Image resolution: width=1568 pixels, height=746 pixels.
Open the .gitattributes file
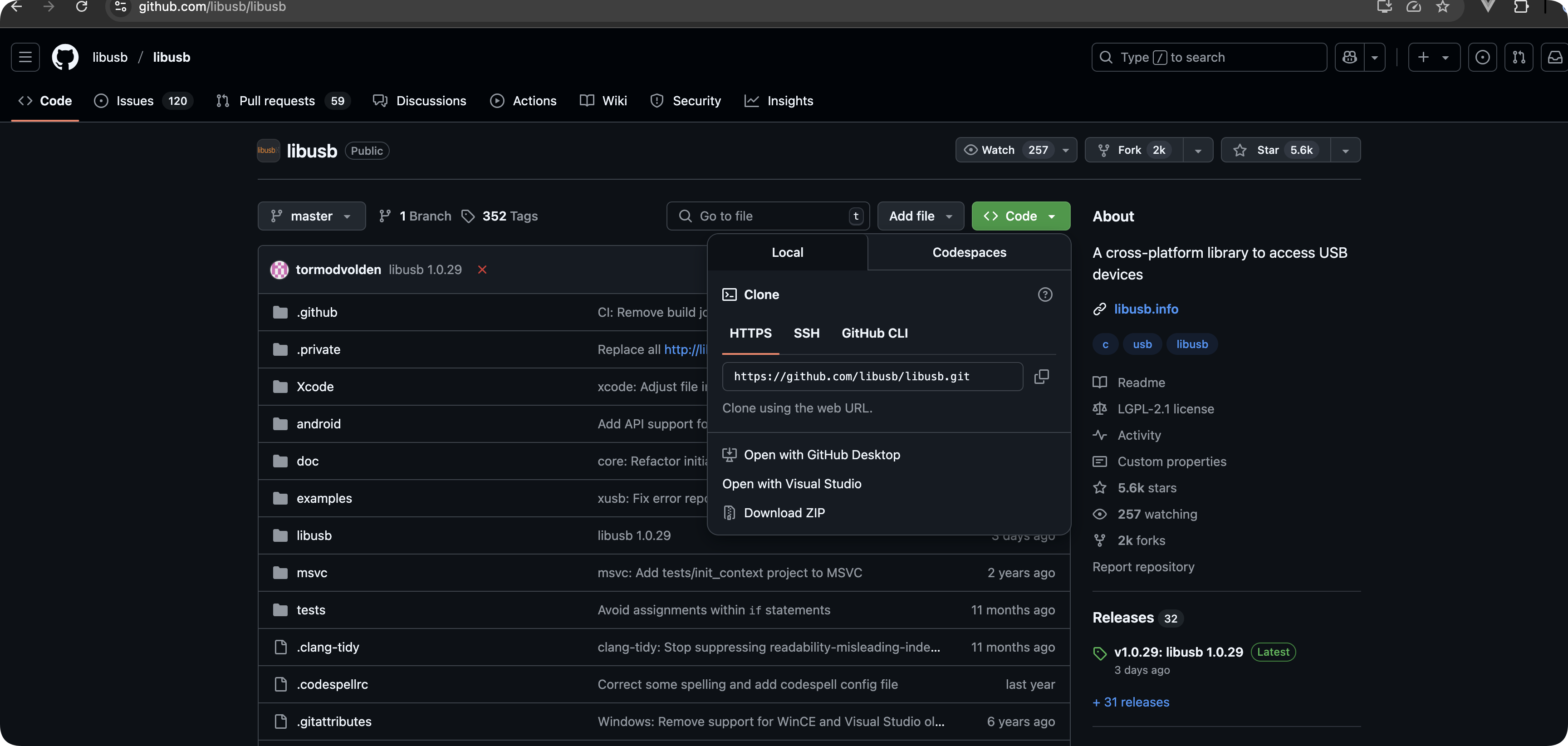coord(333,721)
